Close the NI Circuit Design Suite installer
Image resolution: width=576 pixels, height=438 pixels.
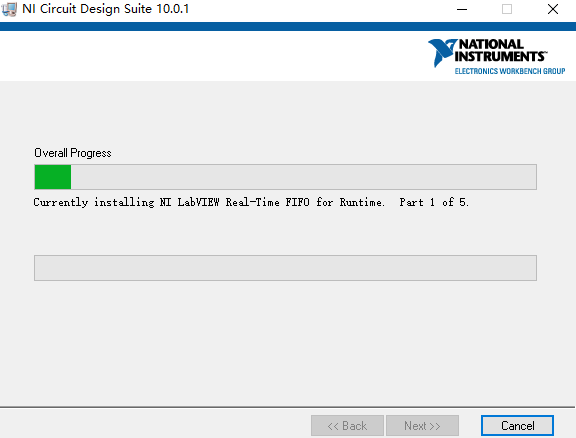click(x=552, y=9)
